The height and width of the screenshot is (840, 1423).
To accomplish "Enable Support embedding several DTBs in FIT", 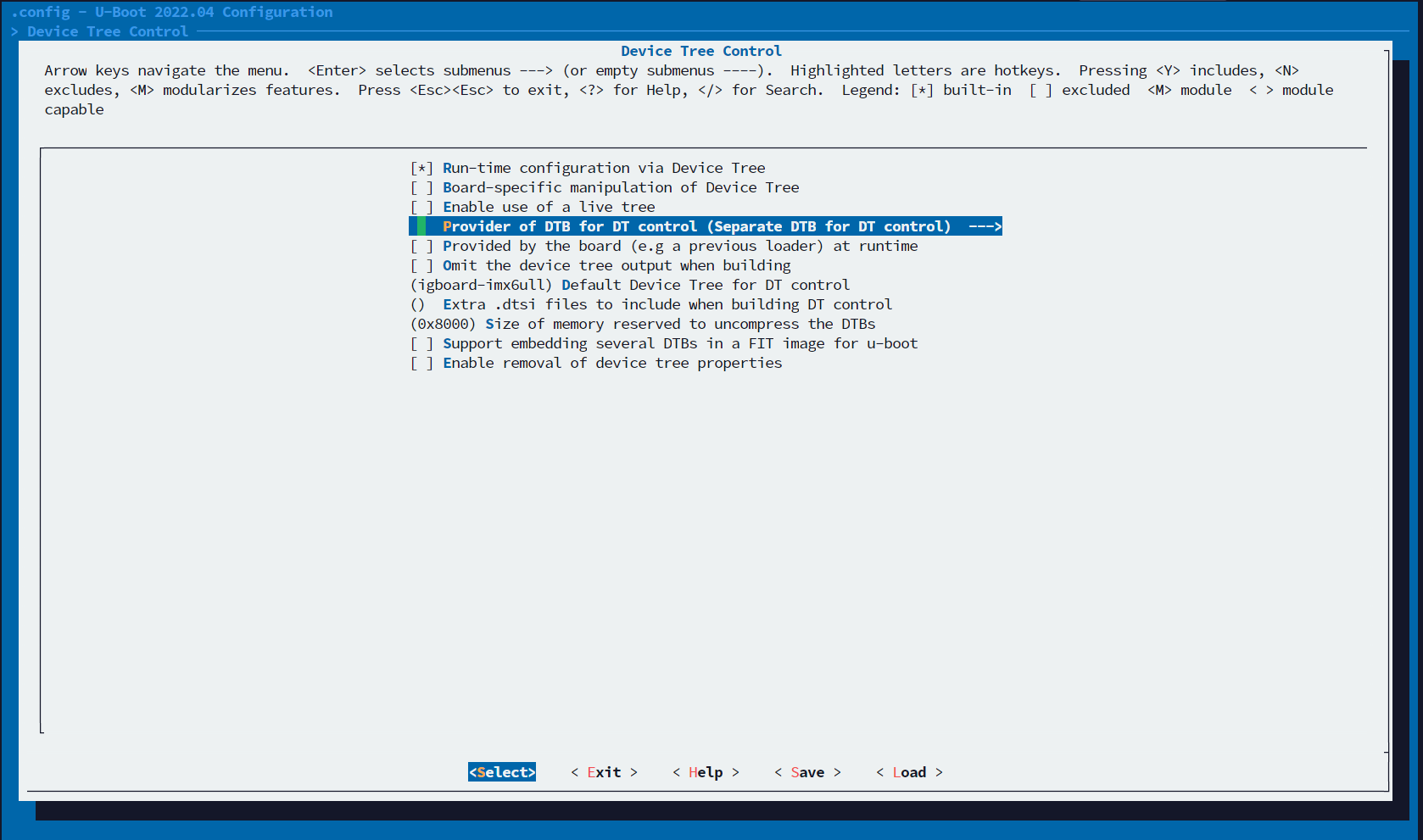I will [421, 343].
